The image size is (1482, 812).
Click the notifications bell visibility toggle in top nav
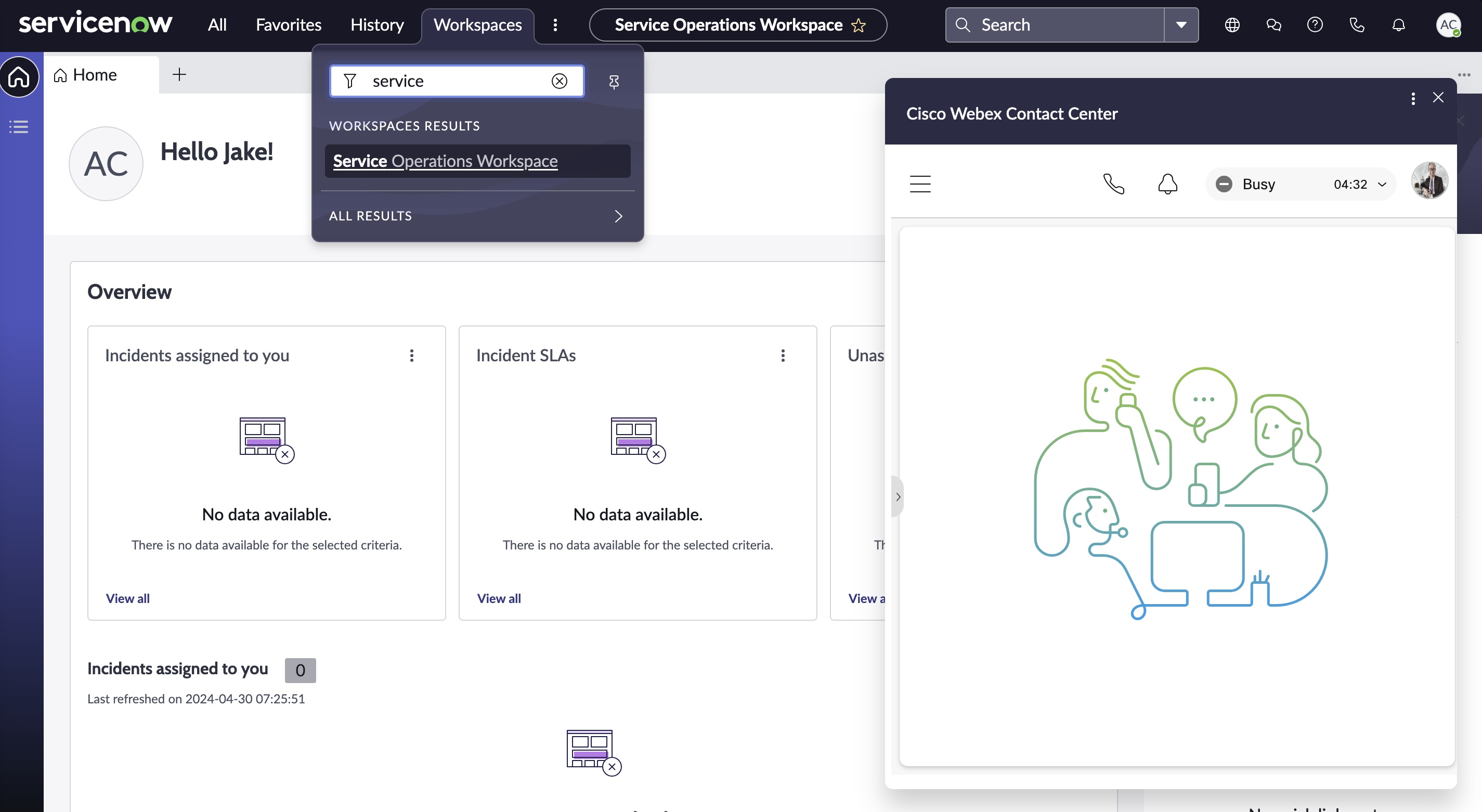tap(1399, 25)
